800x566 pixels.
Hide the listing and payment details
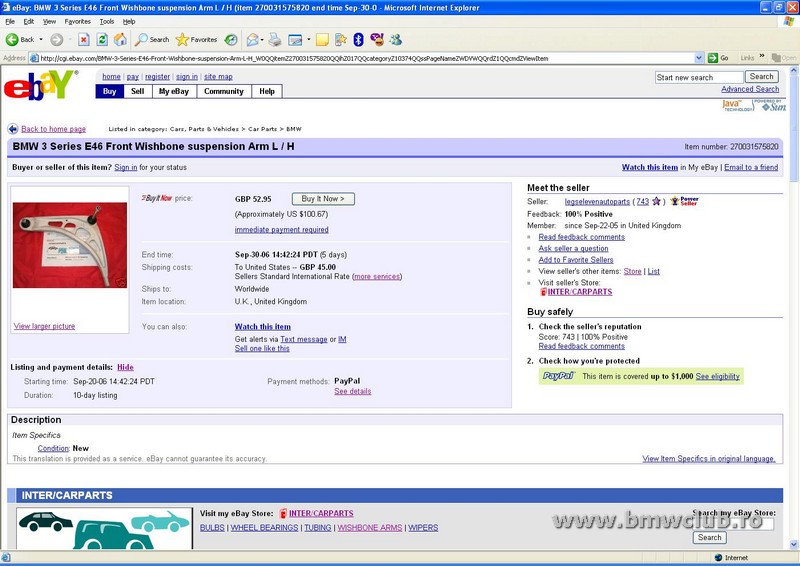[125, 367]
